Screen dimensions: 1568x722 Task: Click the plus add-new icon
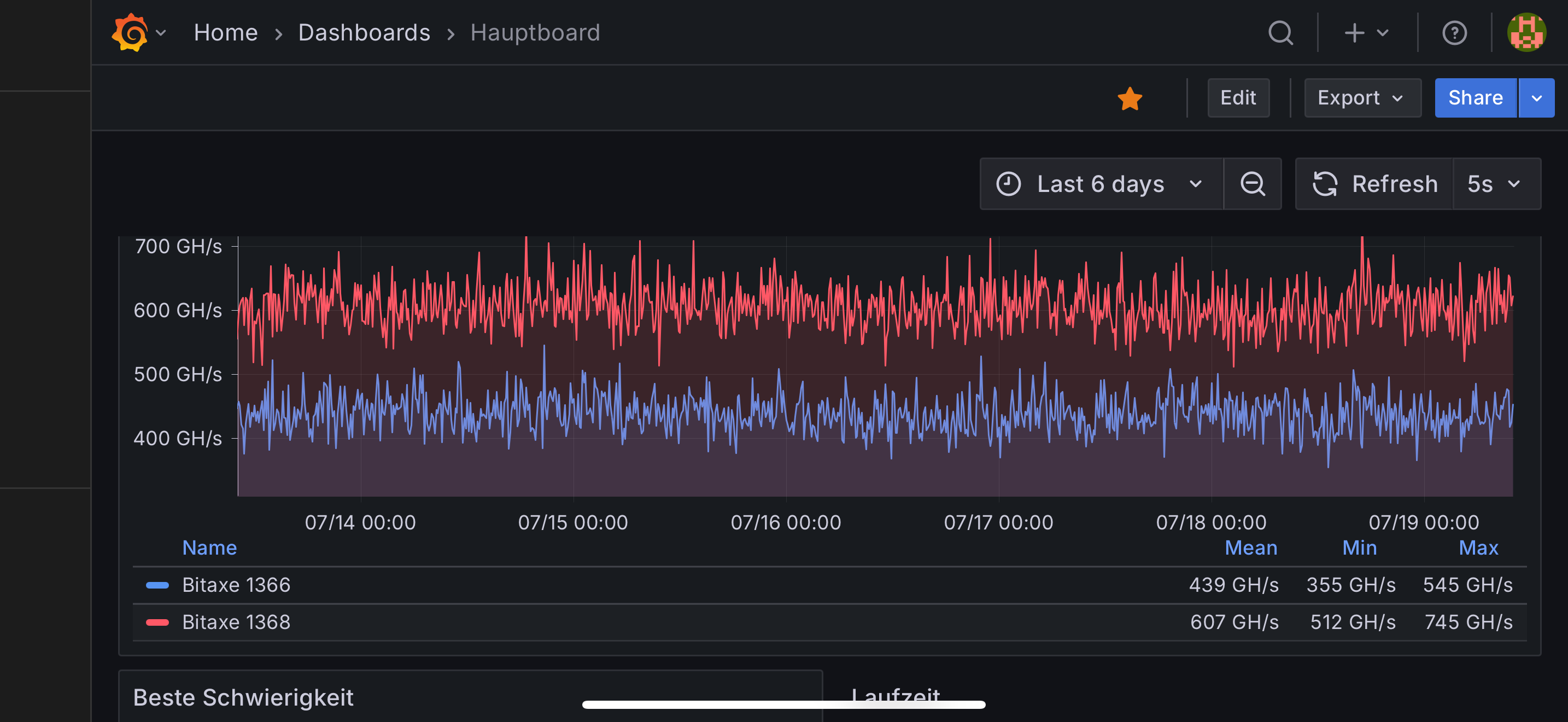click(1354, 33)
